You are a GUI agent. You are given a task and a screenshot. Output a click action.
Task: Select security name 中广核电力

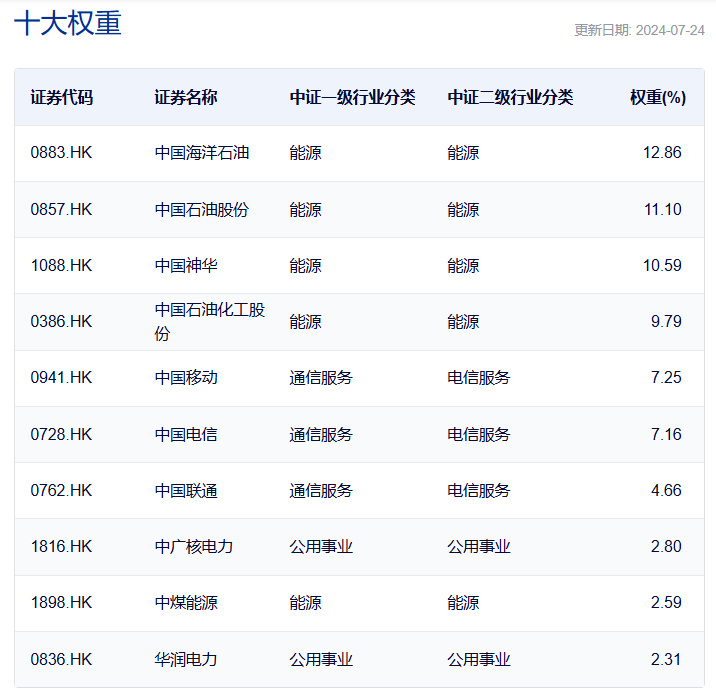pyautogui.click(x=194, y=547)
